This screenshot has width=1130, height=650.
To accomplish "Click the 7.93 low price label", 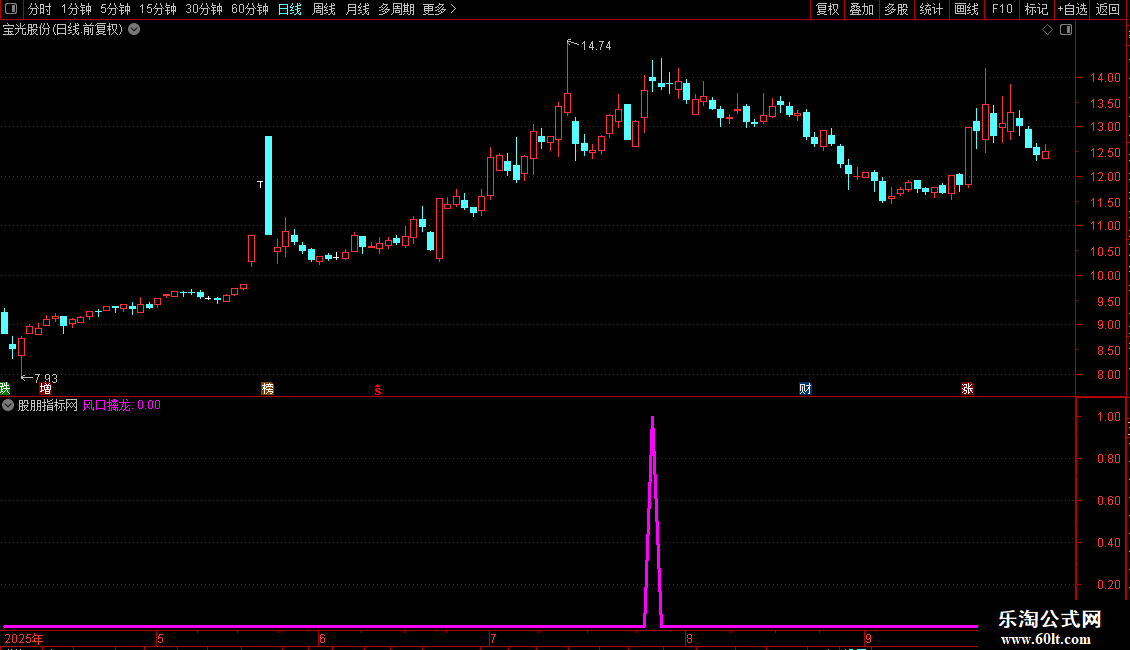I will click(45, 378).
